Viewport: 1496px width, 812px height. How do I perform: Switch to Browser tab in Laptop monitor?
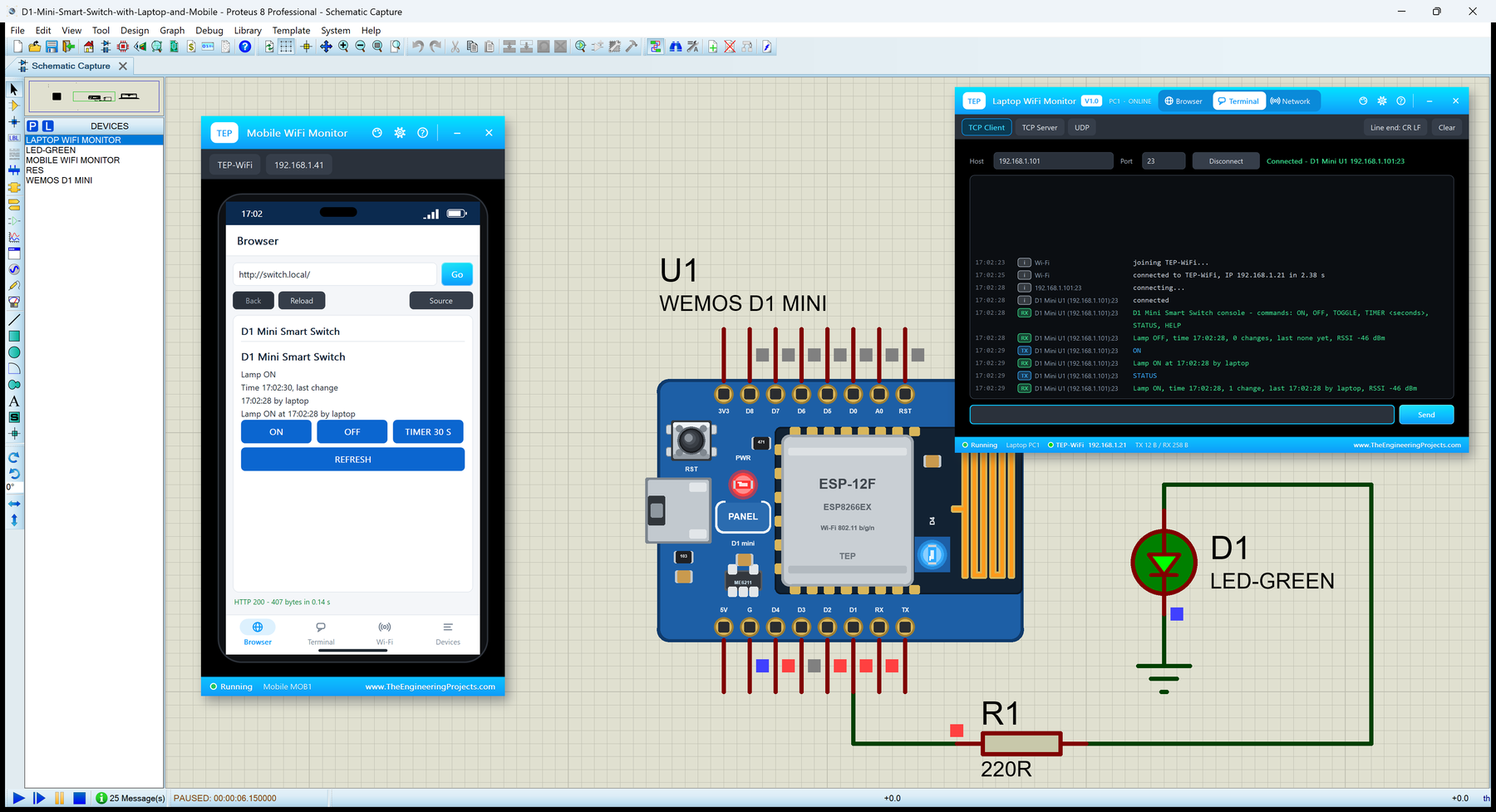click(x=1184, y=101)
